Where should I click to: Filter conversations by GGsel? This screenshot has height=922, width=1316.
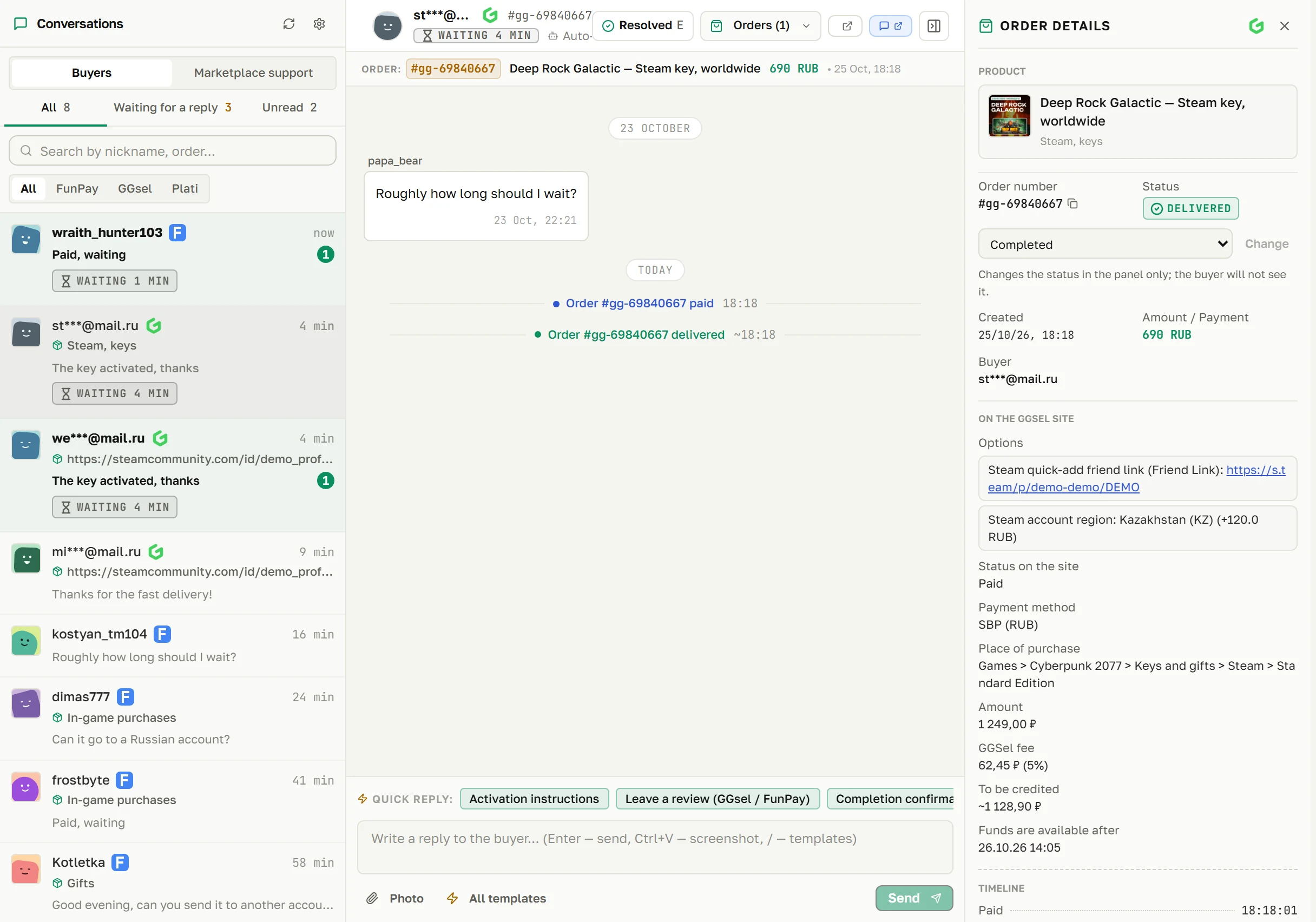[x=135, y=188]
